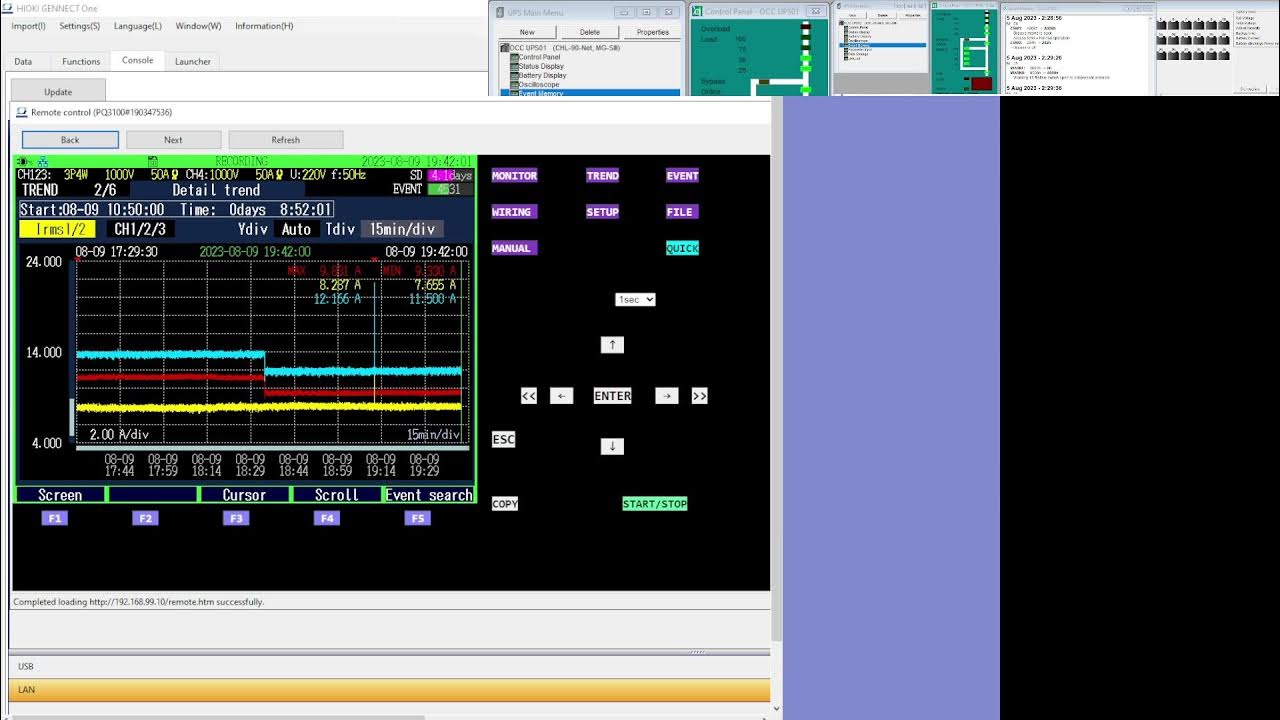Select the Irms1/2 parameter selector

tap(57, 229)
